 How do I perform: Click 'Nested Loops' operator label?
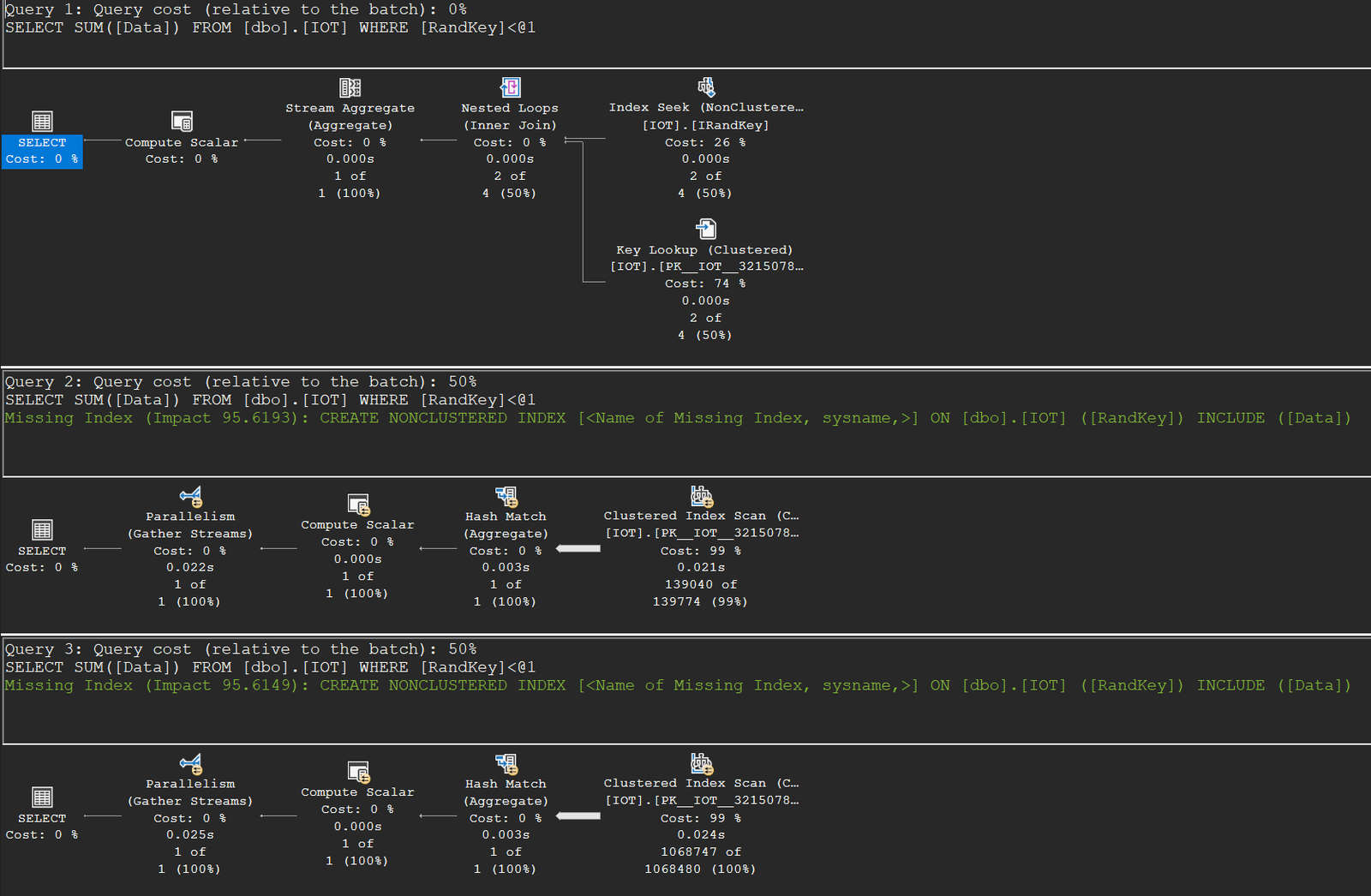click(x=510, y=108)
